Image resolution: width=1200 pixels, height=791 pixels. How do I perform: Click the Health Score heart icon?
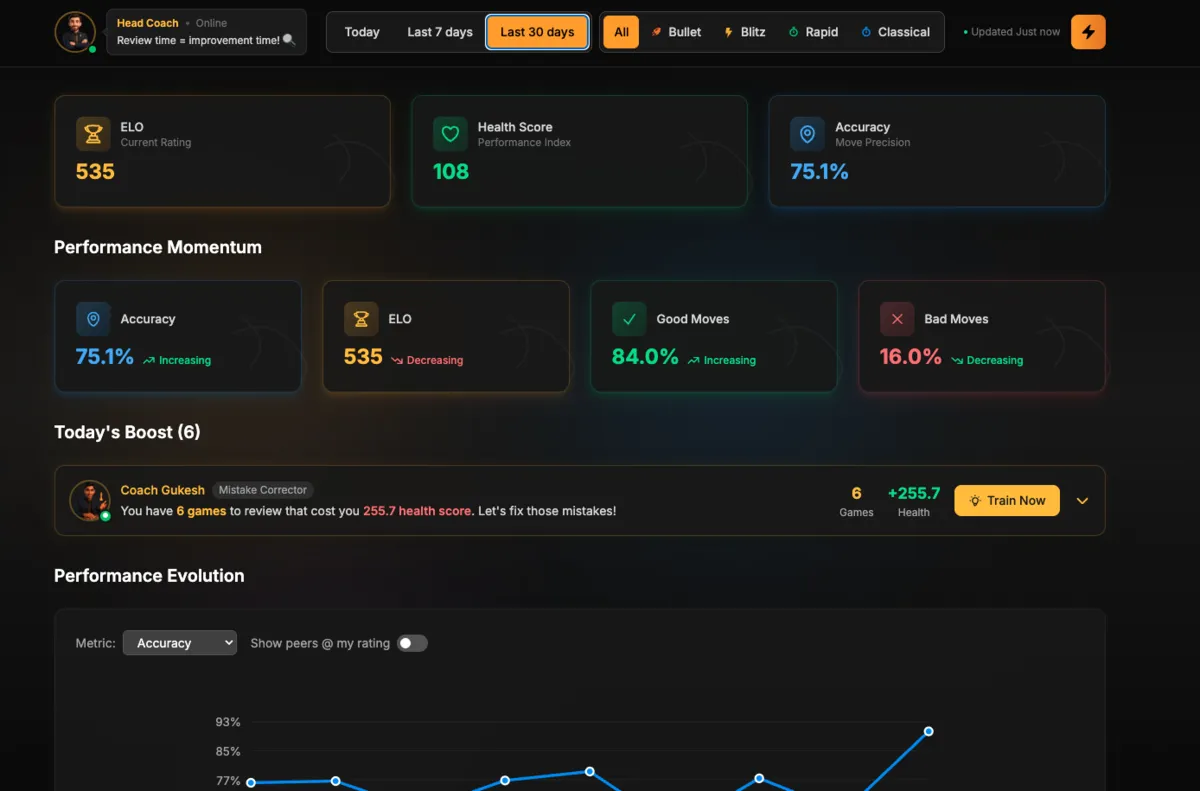click(x=450, y=133)
